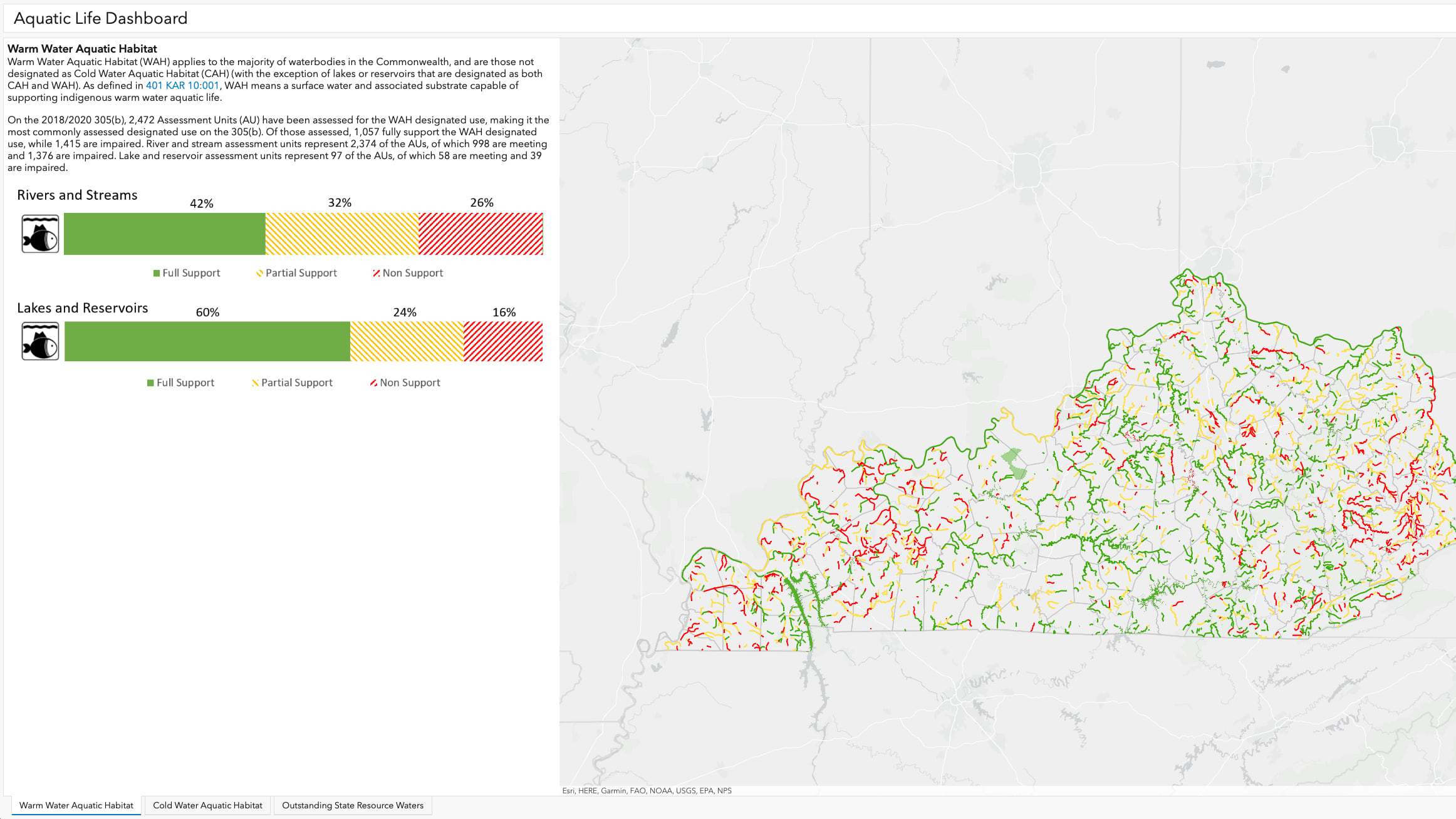Click the Esri attribution text below map
The height and width of the screenshot is (819, 1456).
647,791
